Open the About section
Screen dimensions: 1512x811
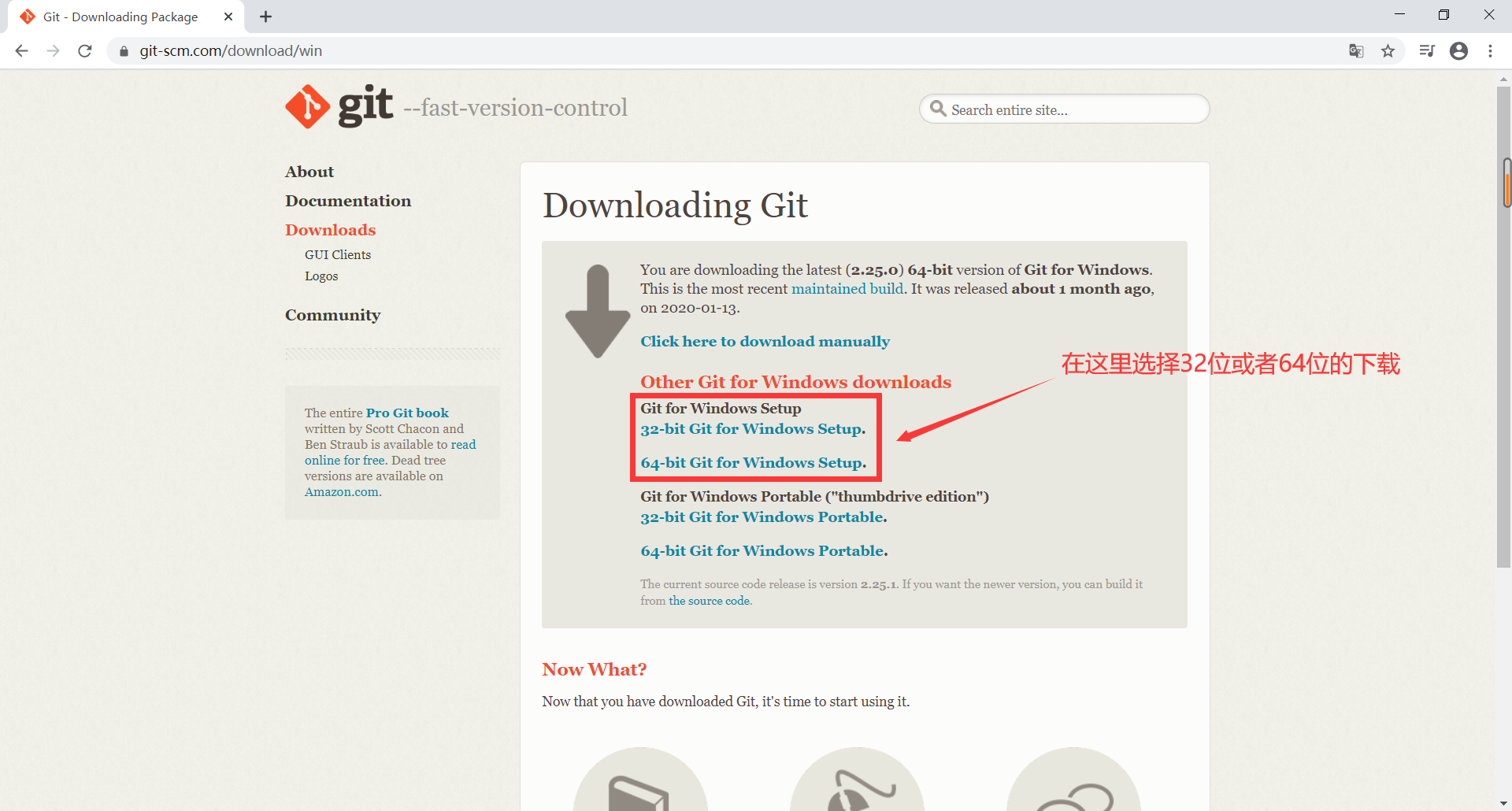(x=309, y=172)
